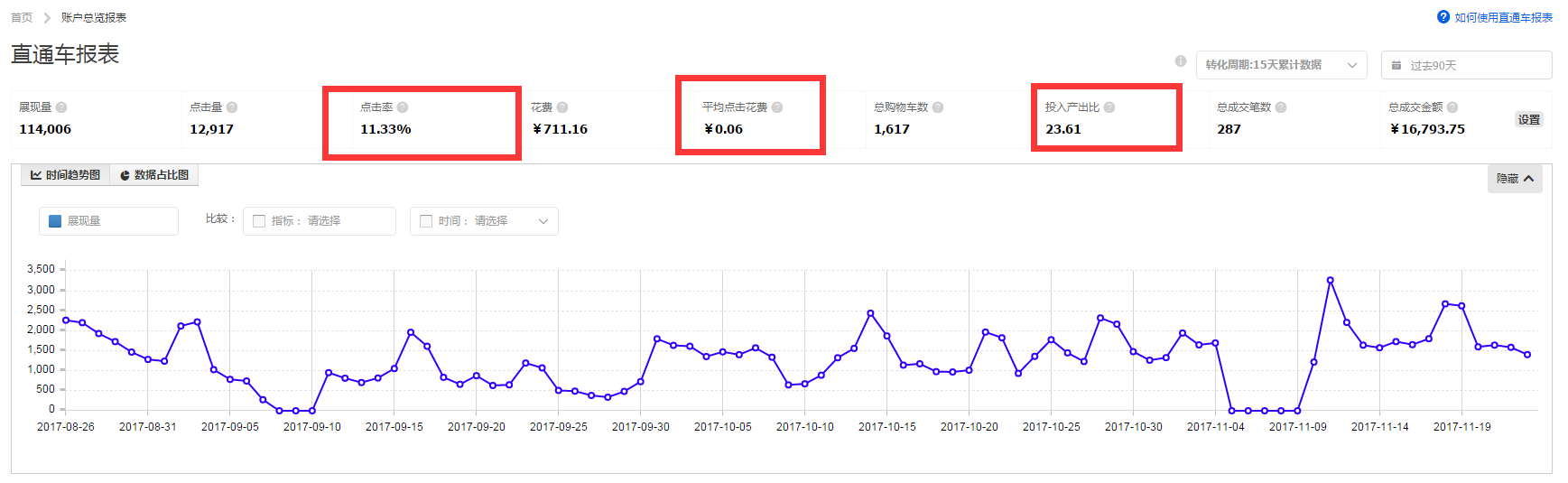Image resolution: width=1568 pixels, height=483 pixels.
Task: Click the 12,917 clicks value
Action: click(211, 129)
